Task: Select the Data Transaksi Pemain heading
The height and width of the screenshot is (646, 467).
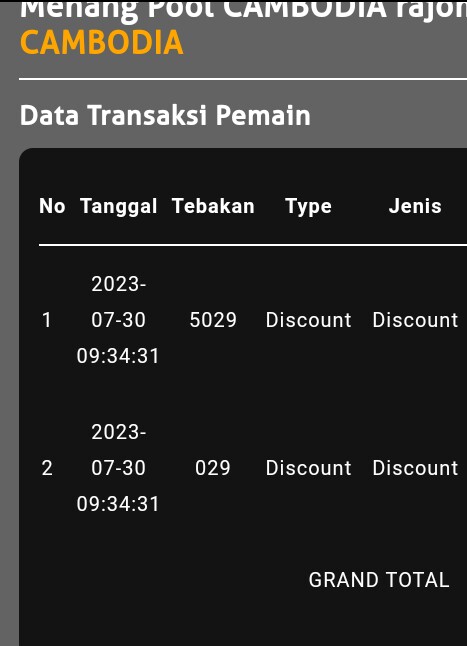Action: tap(165, 115)
